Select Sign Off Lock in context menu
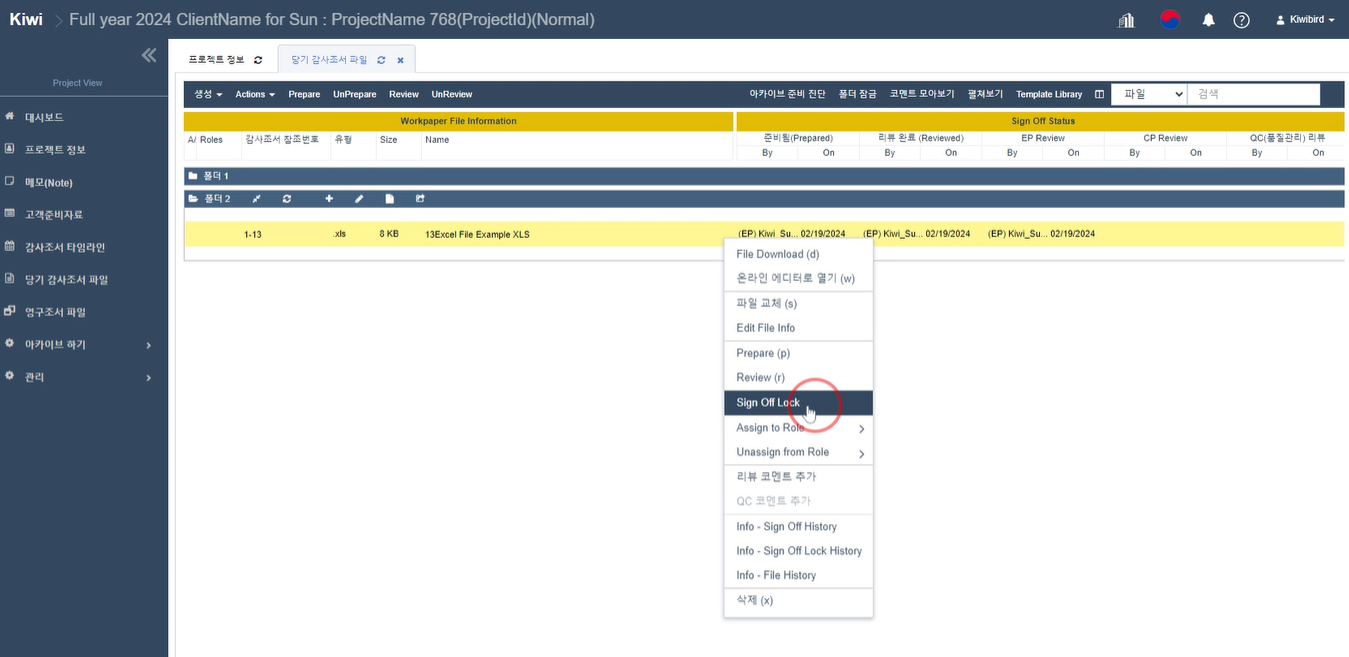Viewport: 1349px width, 657px height. [768, 403]
